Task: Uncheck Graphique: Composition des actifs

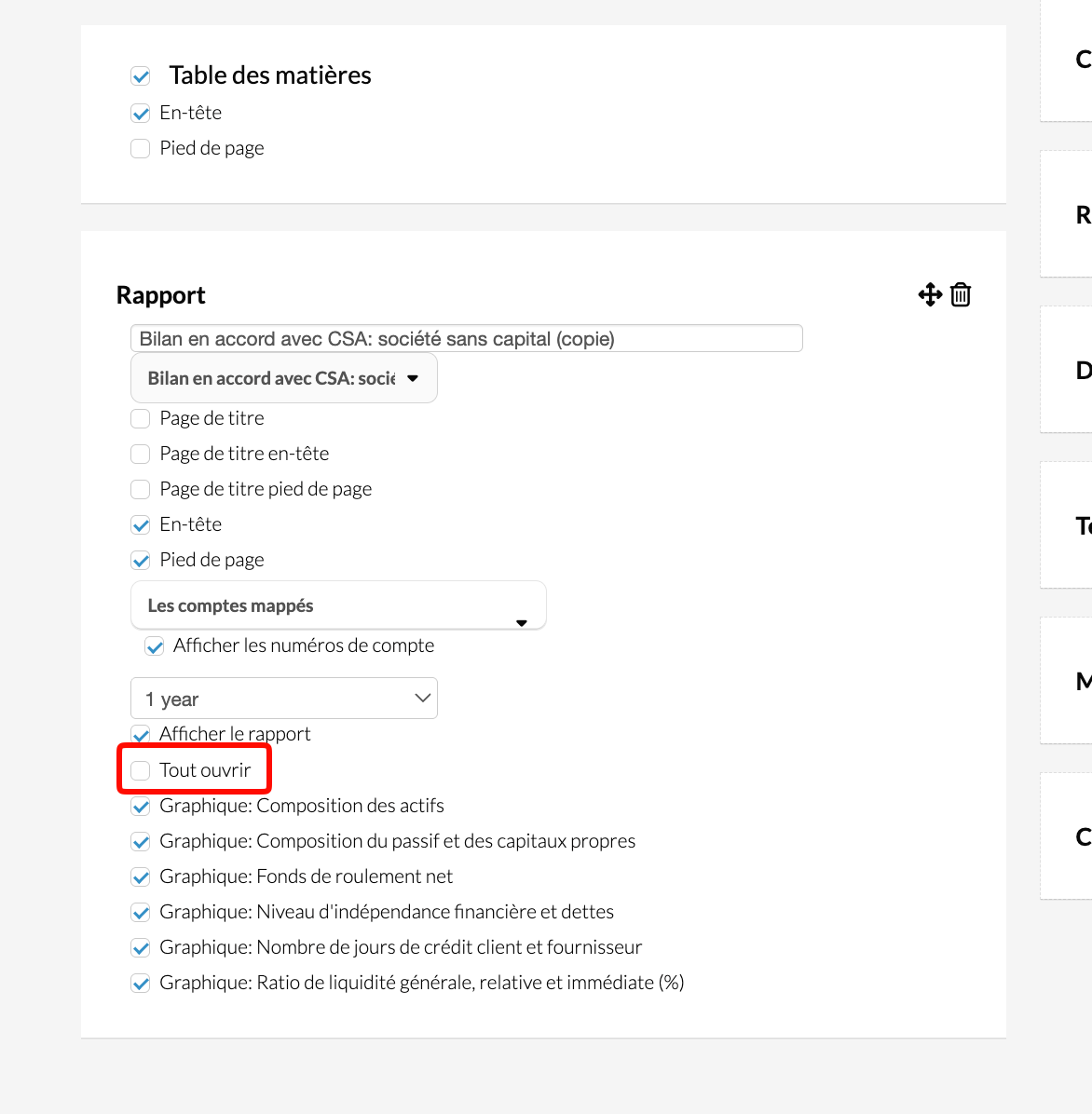Action: click(x=141, y=806)
